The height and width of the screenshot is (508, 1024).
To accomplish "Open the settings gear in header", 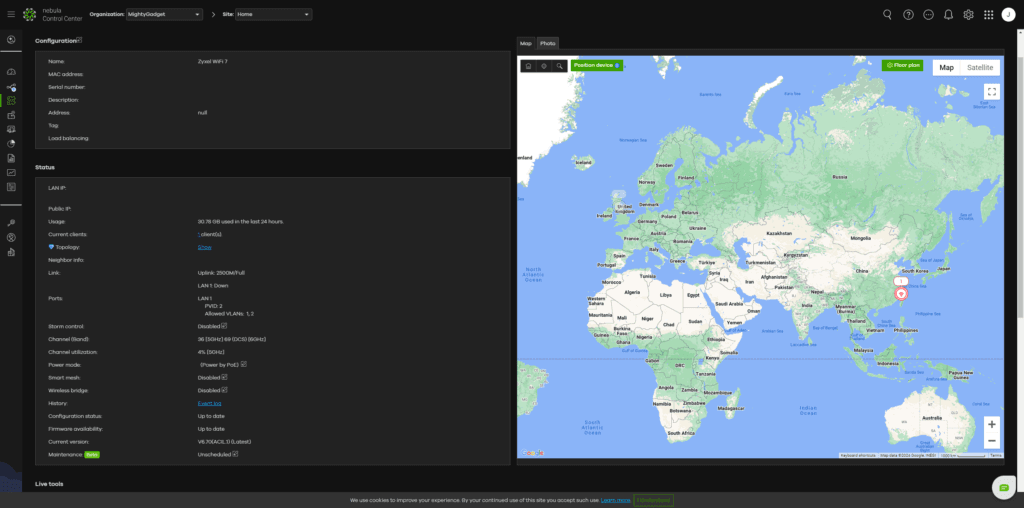I will tap(968, 14).
